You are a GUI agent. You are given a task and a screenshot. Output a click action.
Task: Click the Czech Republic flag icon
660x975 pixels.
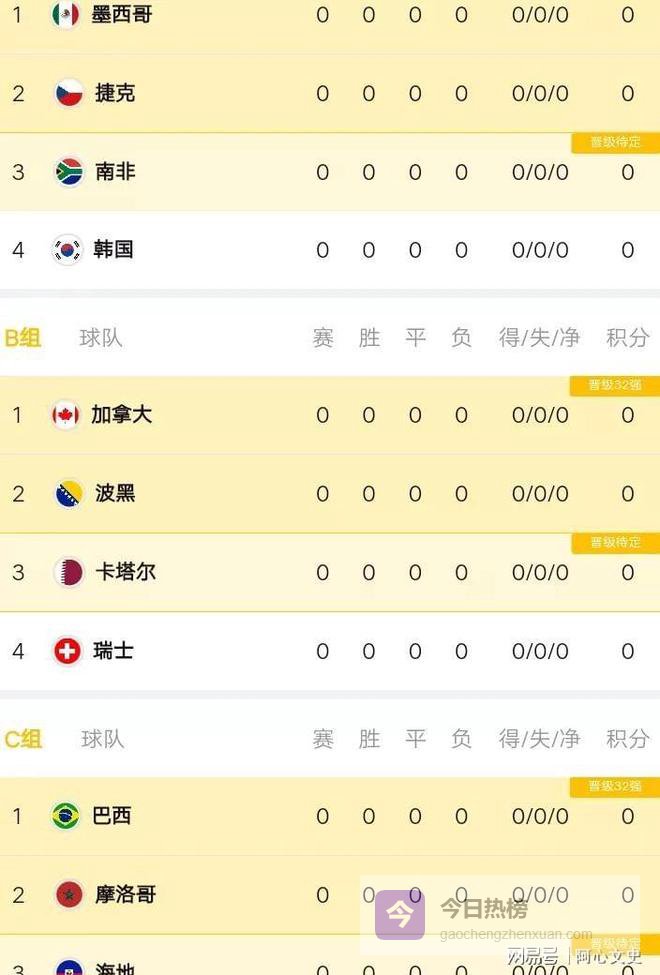68,93
